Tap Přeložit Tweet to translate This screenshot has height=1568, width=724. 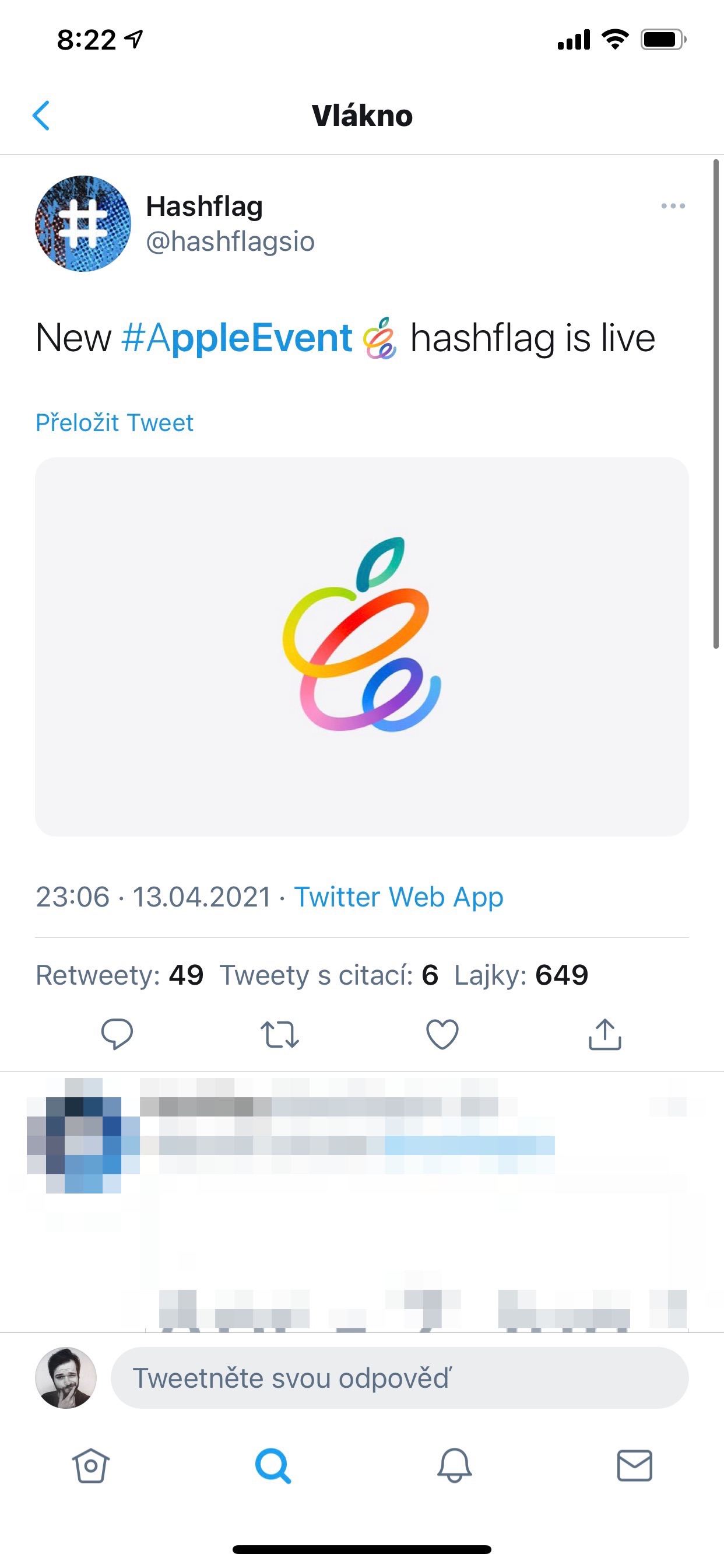(114, 423)
